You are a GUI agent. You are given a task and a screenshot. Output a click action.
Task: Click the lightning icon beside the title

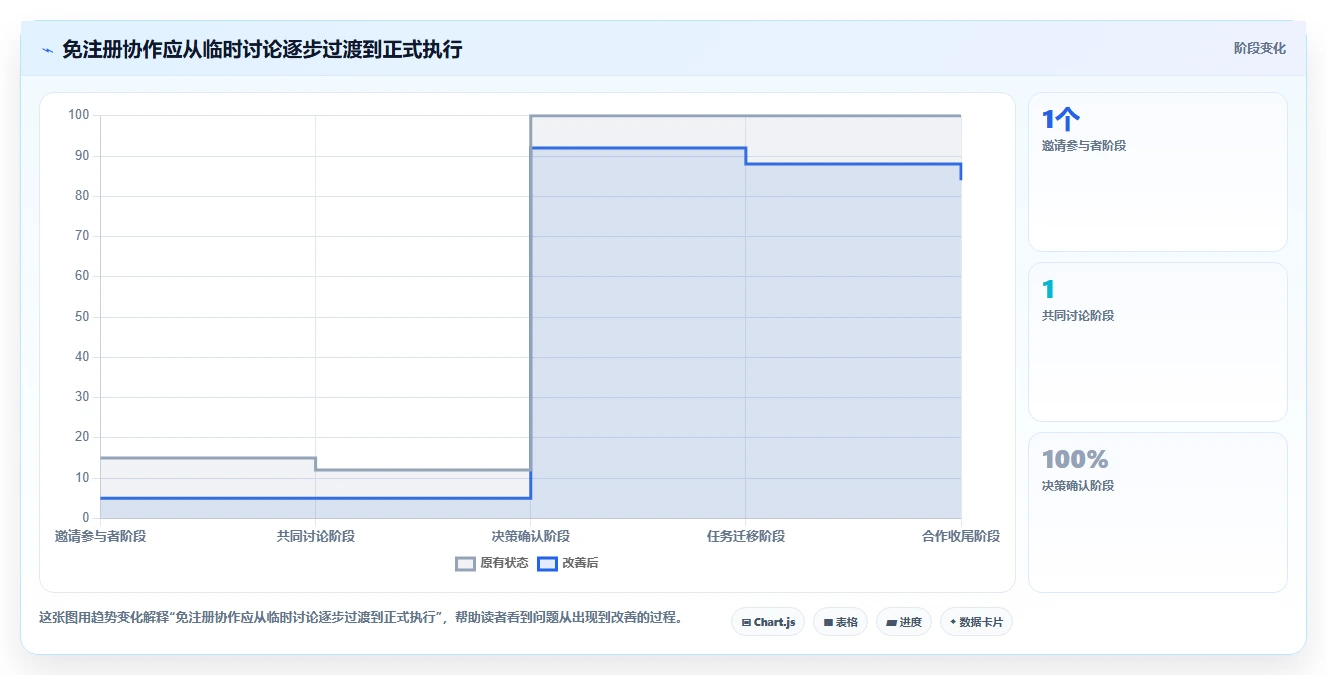point(48,50)
